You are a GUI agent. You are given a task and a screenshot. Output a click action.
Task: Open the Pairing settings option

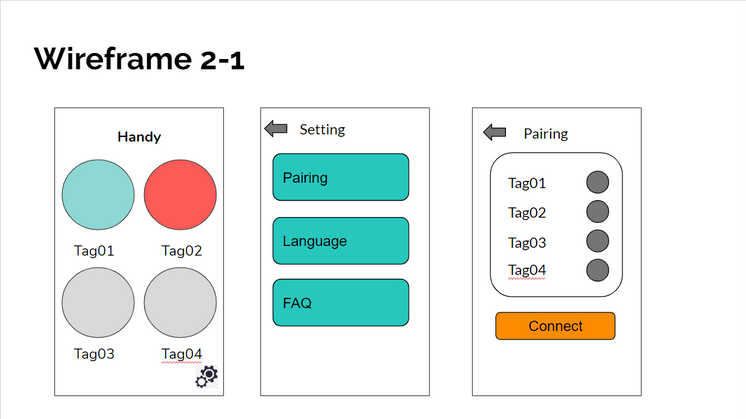341,177
